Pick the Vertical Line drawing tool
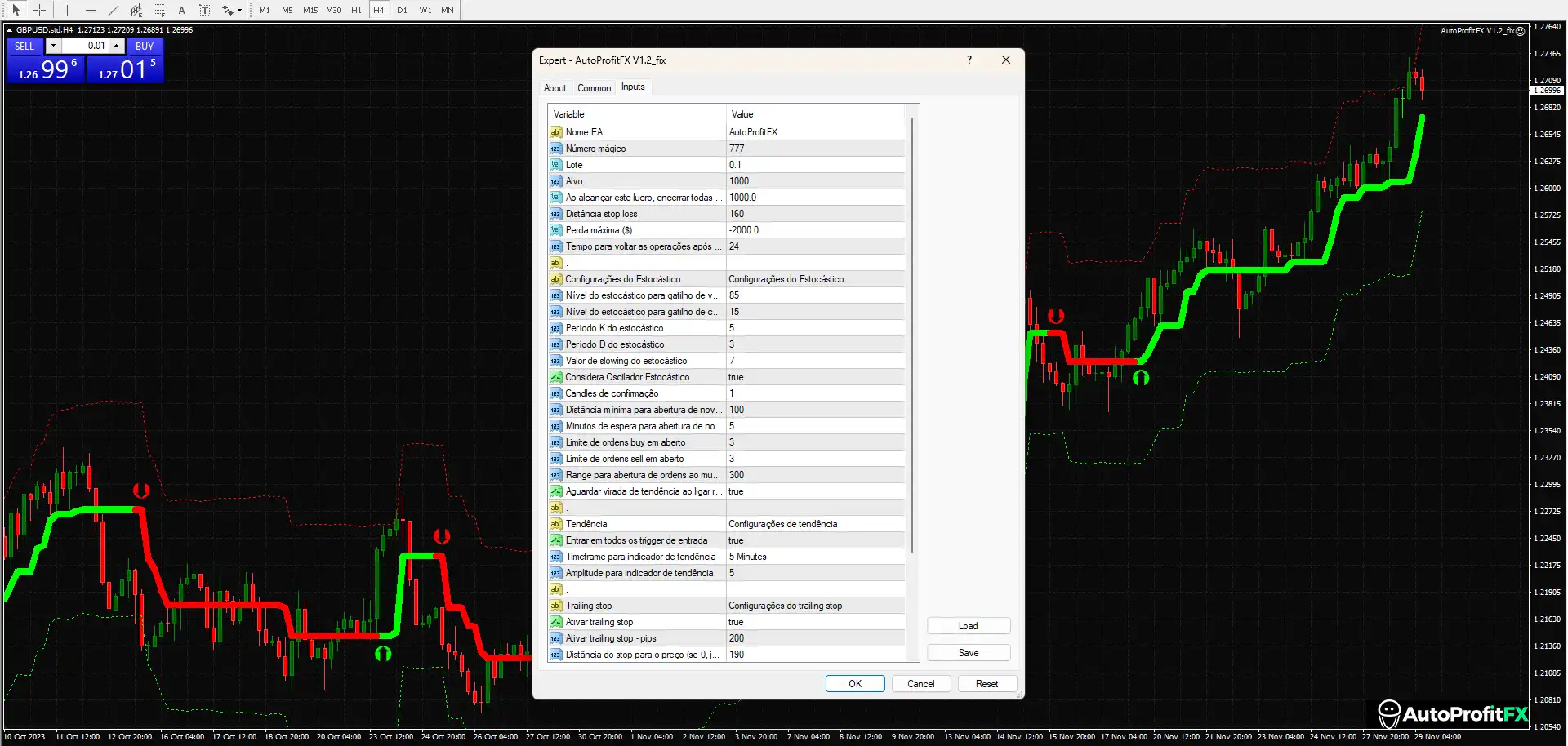 click(x=66, y=10)
